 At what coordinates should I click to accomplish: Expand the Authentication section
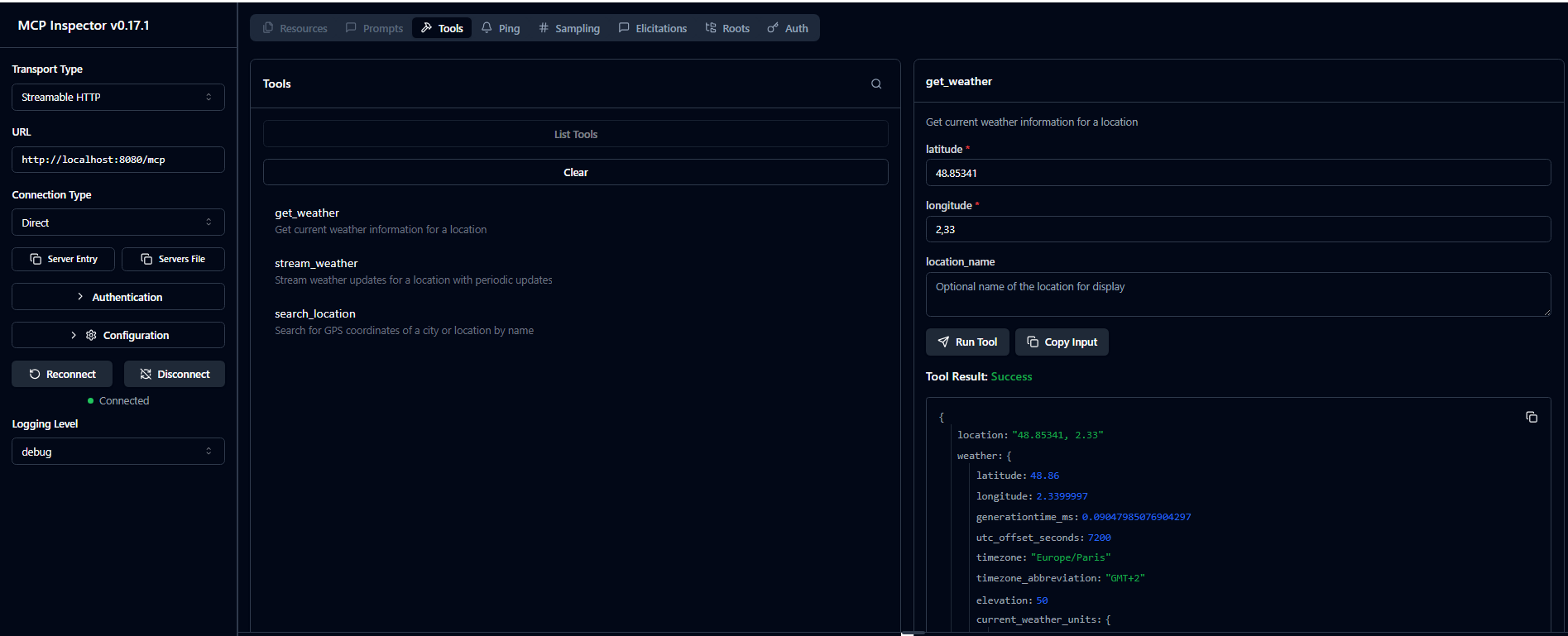coord(117,297)
